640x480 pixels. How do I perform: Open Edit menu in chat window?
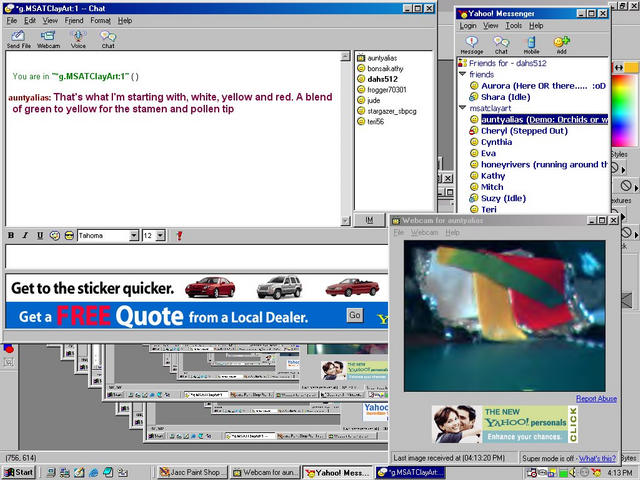[x=29, y=20]
